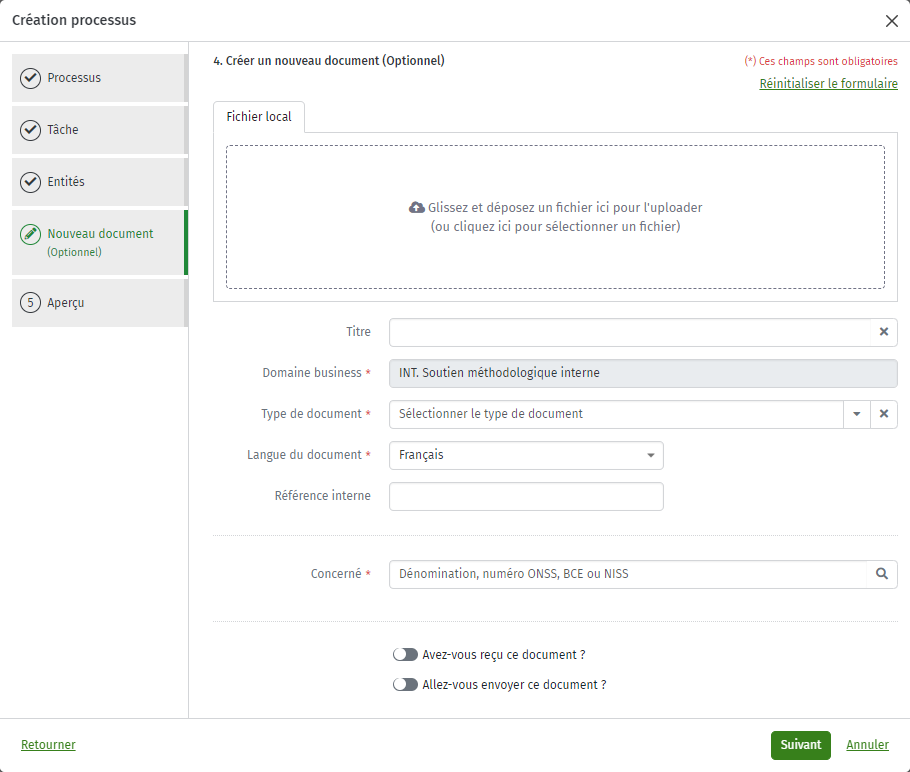910x772 pixels.
Task: Select the Fichier local tab
Action: (259, 117)
